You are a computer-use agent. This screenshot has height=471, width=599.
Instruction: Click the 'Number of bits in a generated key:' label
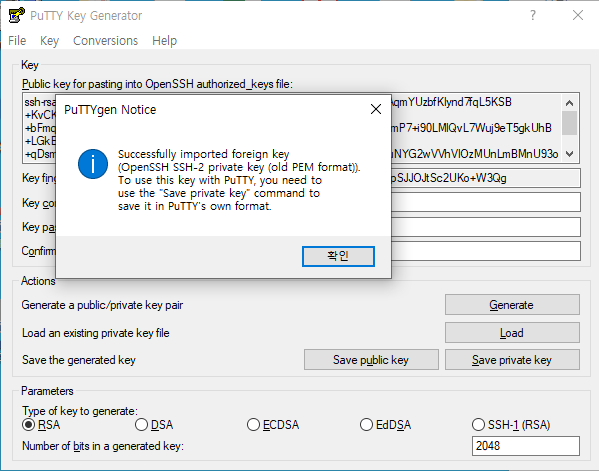pos(103,446)
